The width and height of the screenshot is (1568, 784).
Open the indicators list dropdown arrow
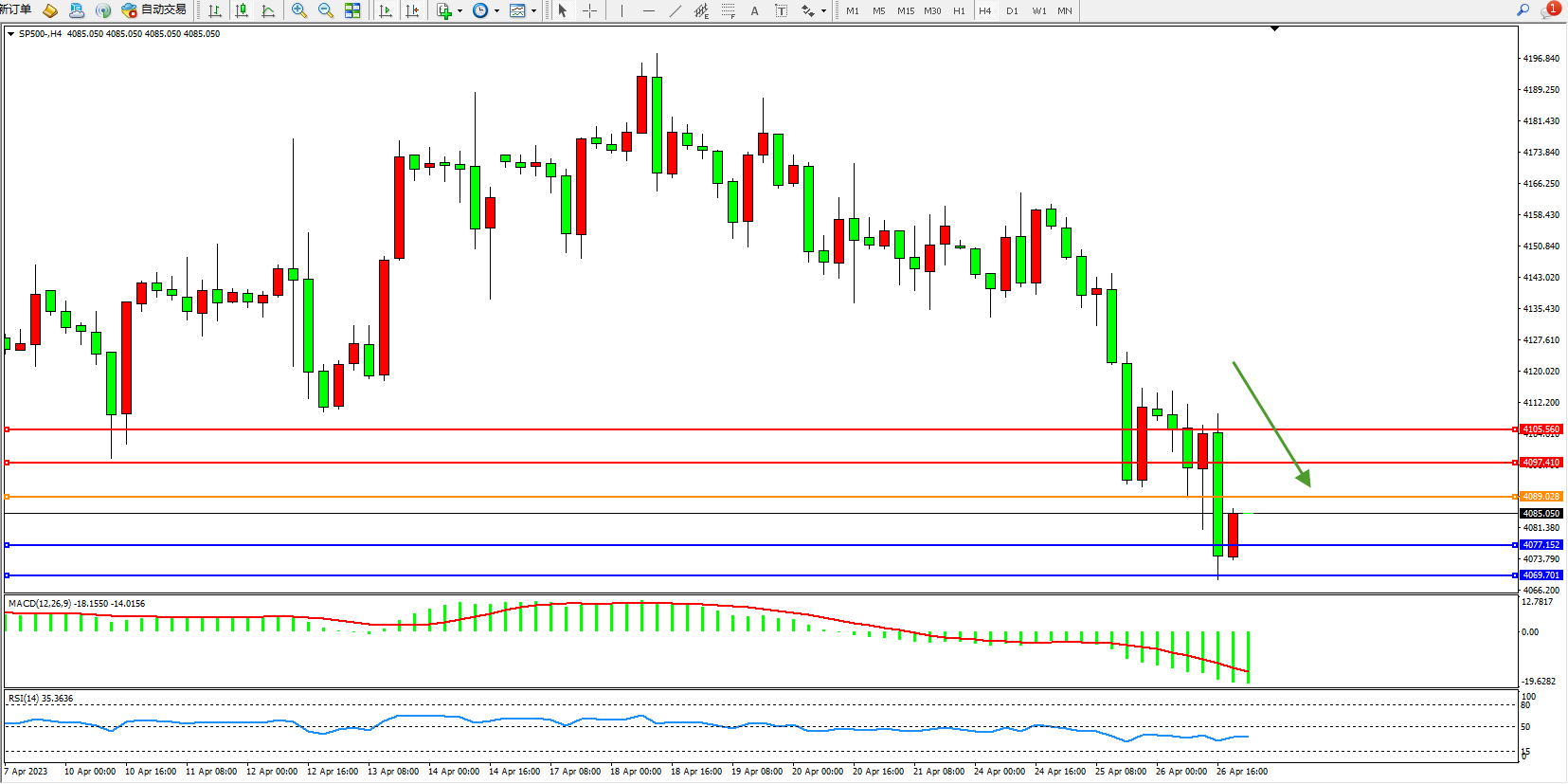click(x=460, y=11)
